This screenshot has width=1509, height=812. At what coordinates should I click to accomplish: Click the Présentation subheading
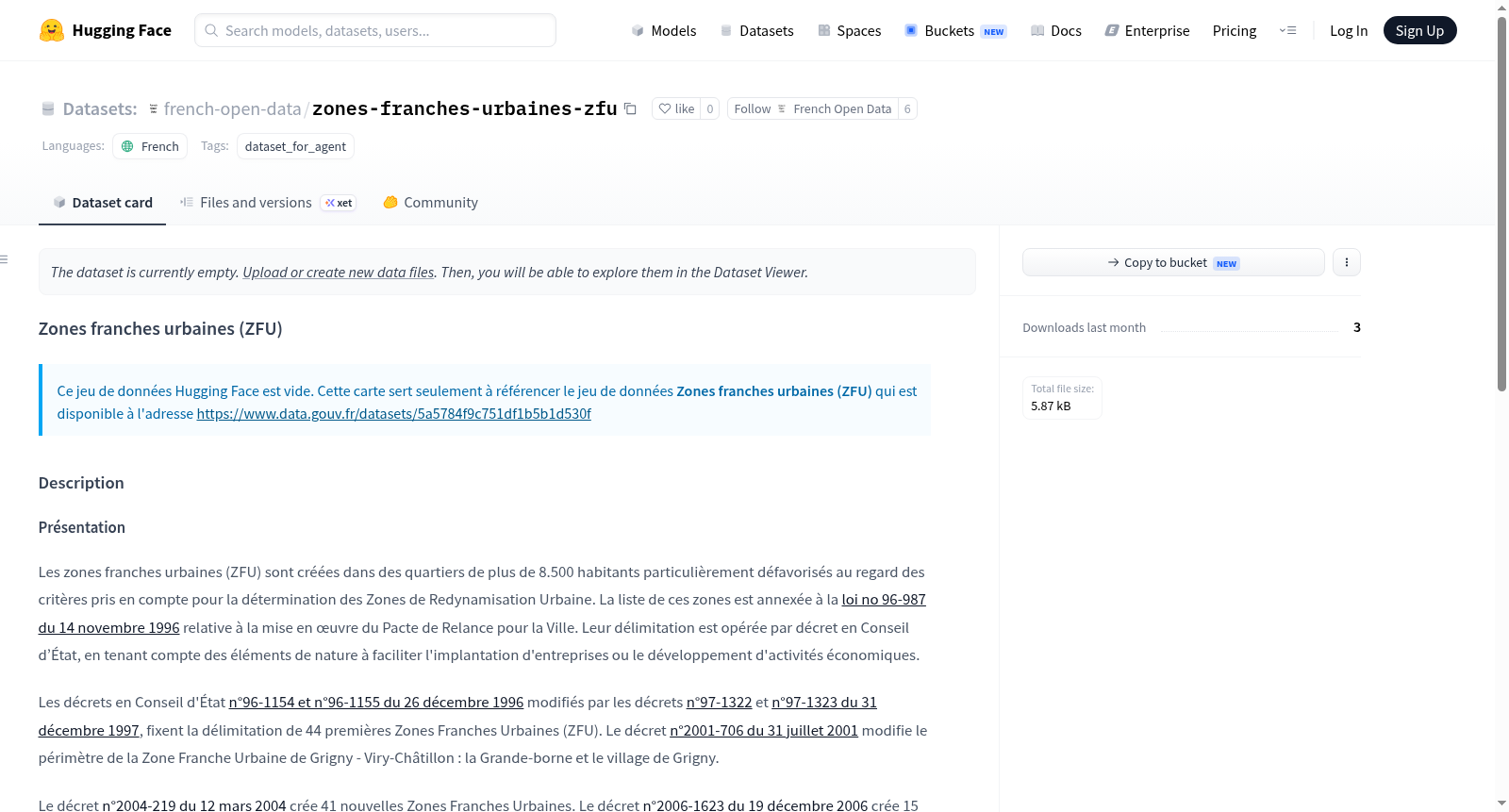(x=82, y=527)
